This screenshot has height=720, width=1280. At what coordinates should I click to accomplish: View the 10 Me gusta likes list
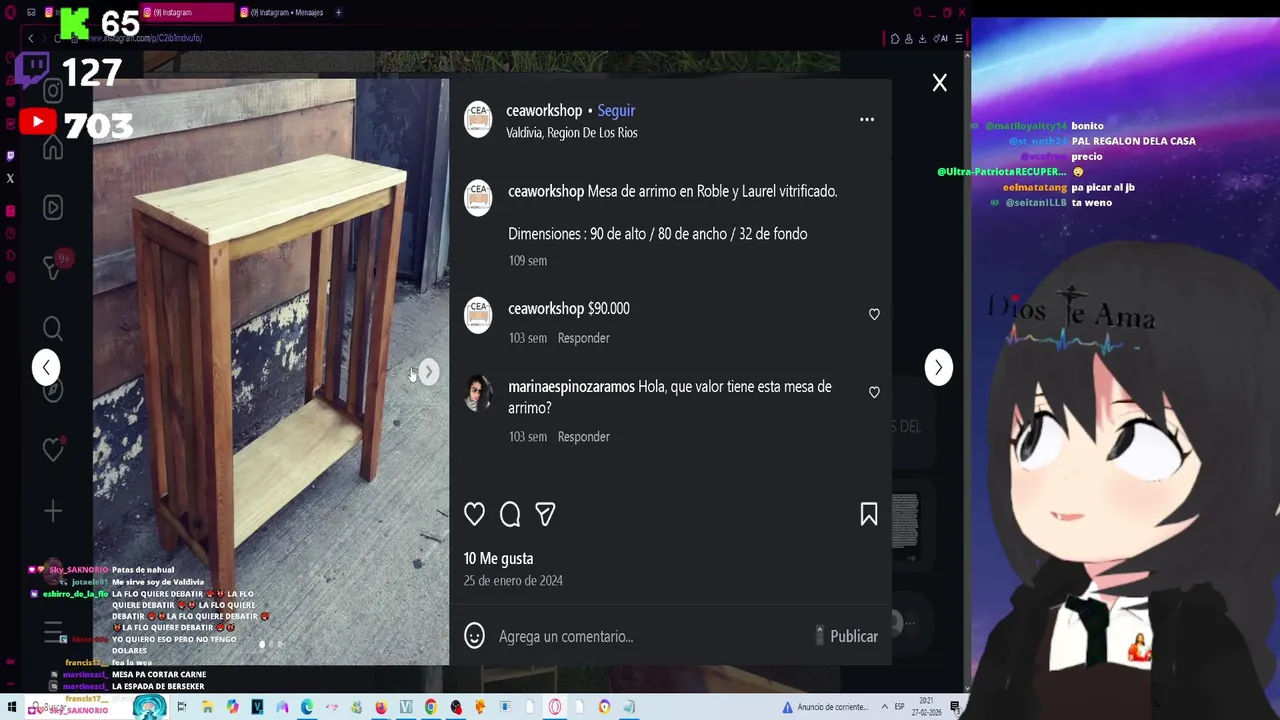pyautogui.click(x=498, y=558)
